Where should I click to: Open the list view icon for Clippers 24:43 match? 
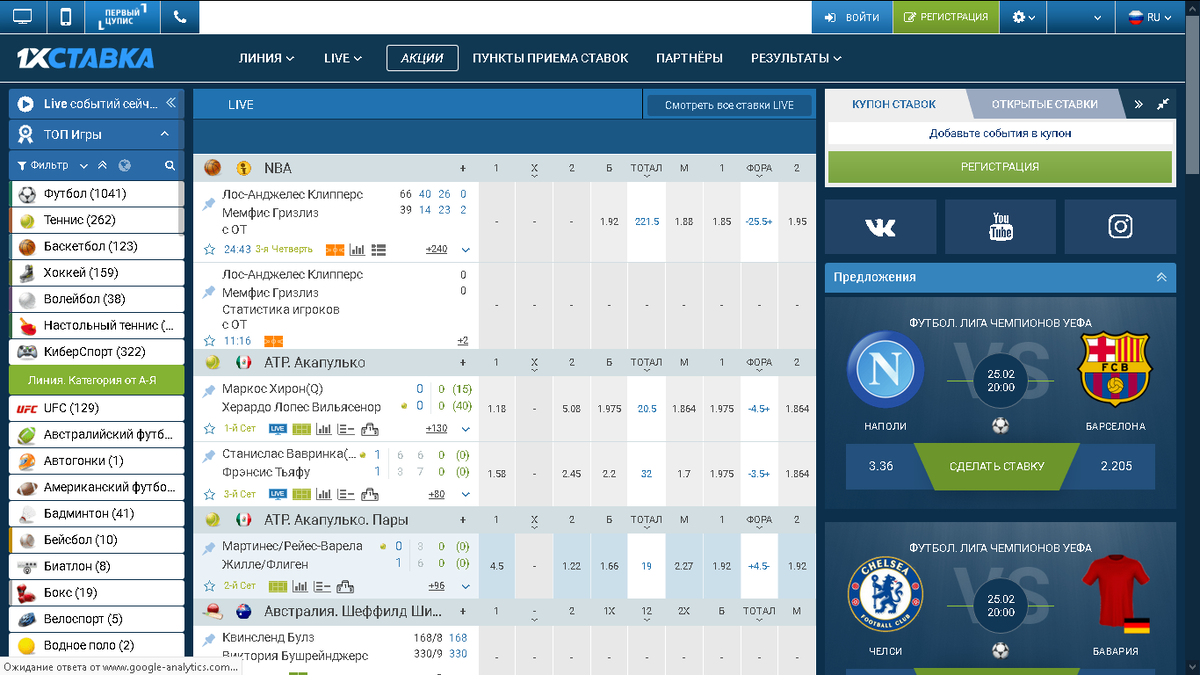378,249
